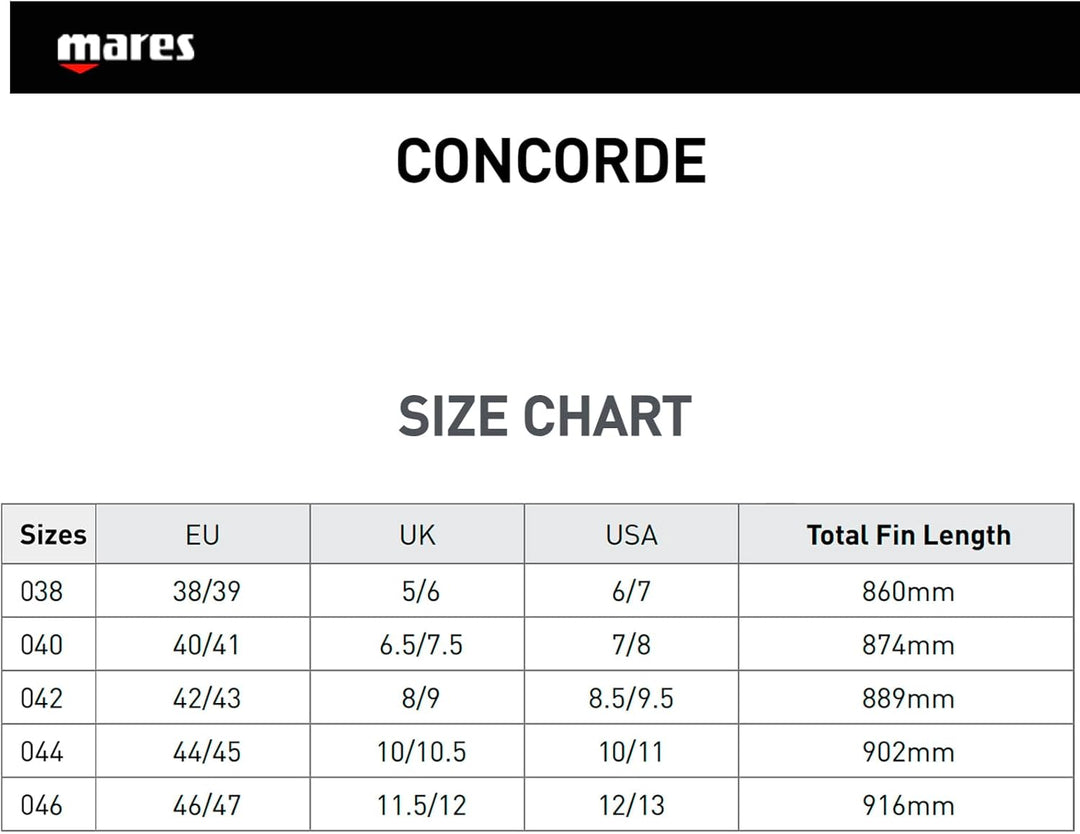Select the Total Fin Length header
The image size is (1080, 834).
pyautogui.click(x=908, y=535)
